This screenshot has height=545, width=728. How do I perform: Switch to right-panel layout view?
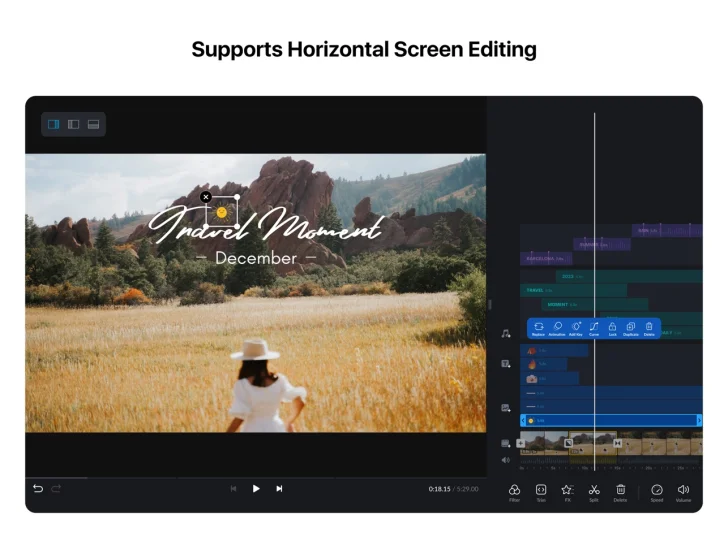click(54, 124)
